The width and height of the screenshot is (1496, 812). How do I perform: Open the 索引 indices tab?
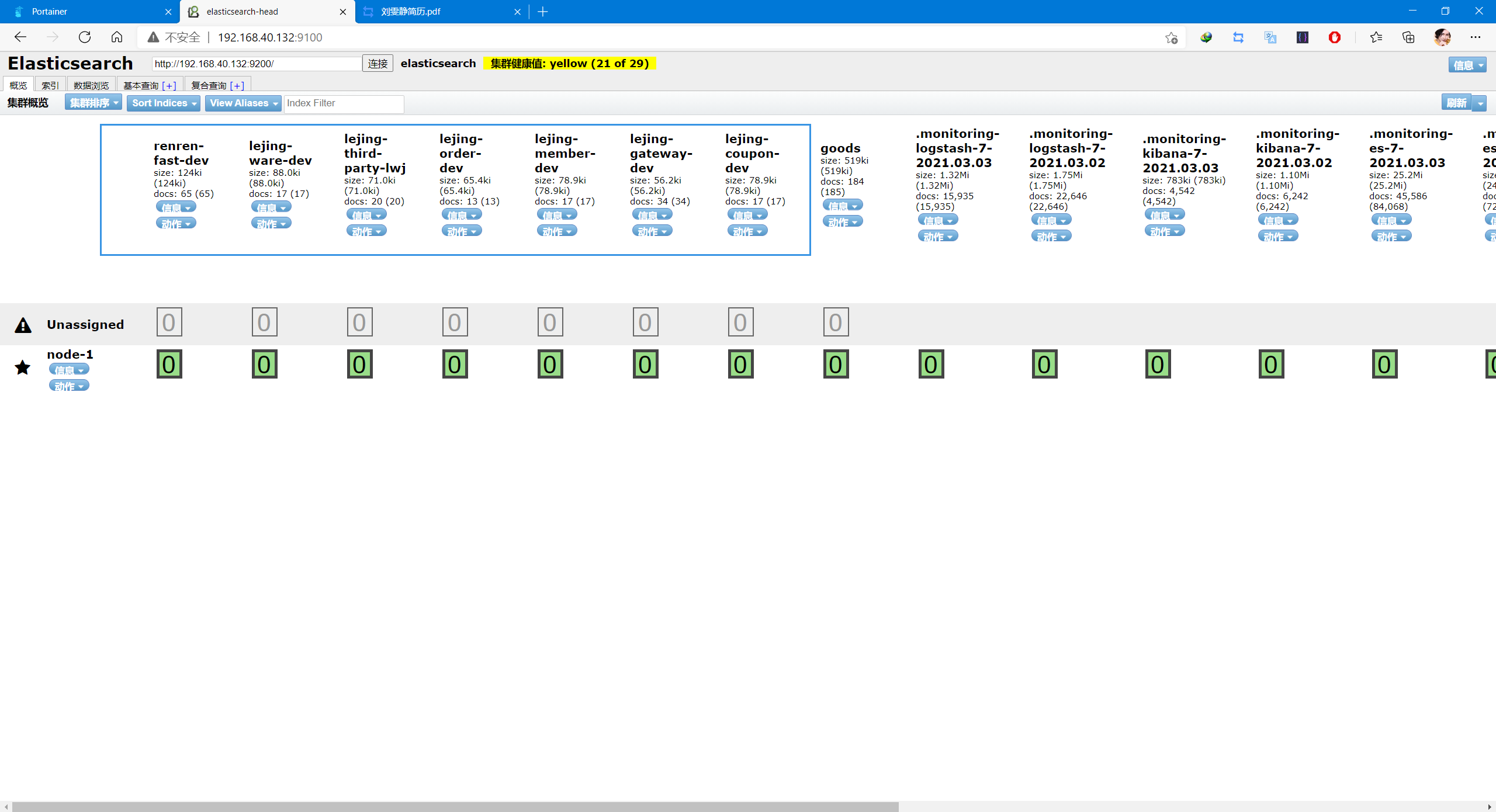coord(50,85)
